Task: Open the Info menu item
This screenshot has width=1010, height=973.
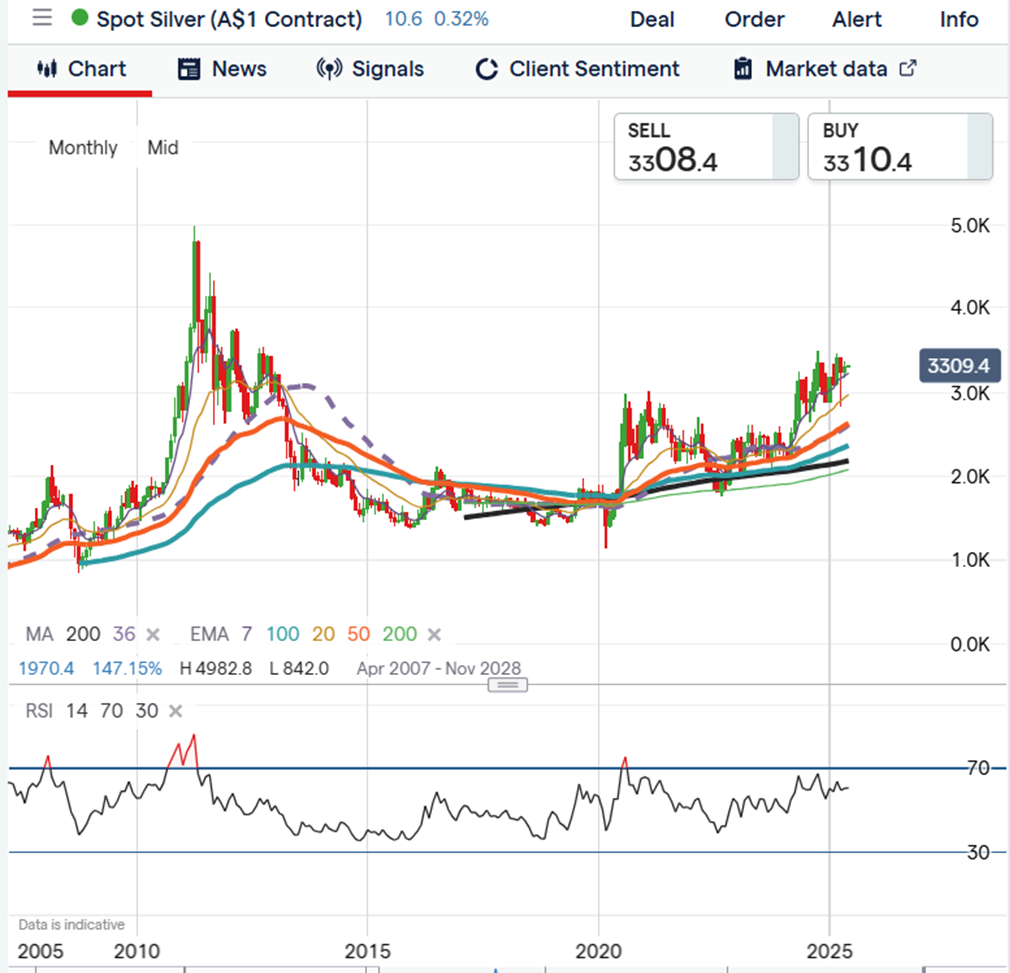Action: (958, 19)
